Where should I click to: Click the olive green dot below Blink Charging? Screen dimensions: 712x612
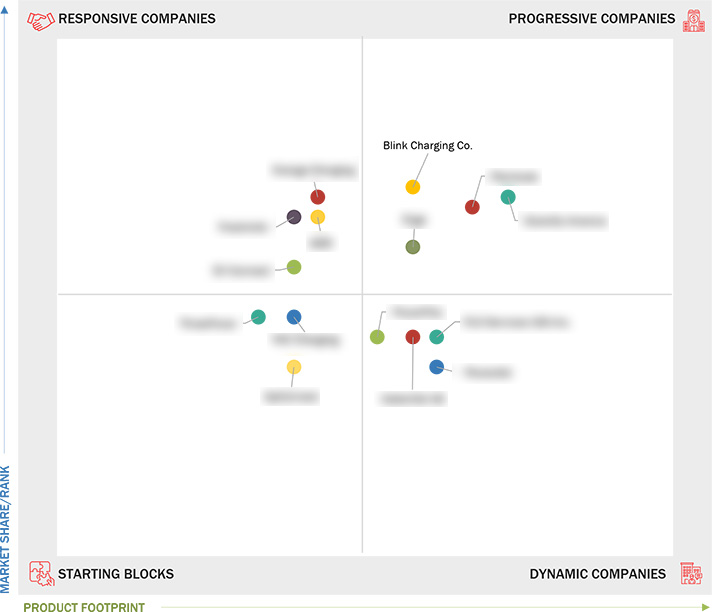point(413,247)
